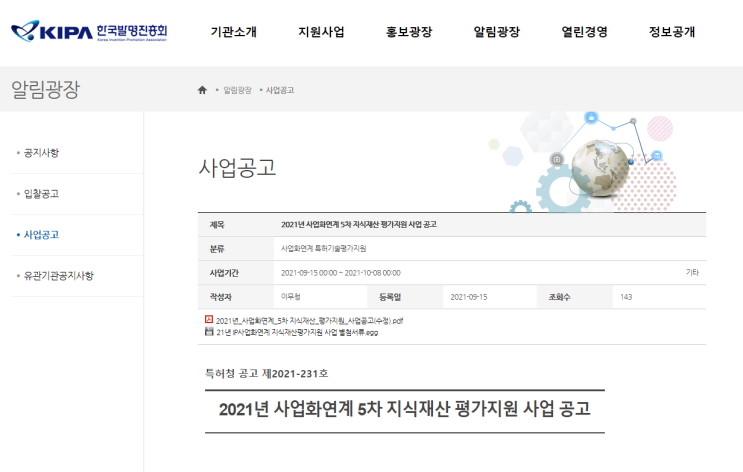Click the registration date 2021-09-15

click(469, 297)
